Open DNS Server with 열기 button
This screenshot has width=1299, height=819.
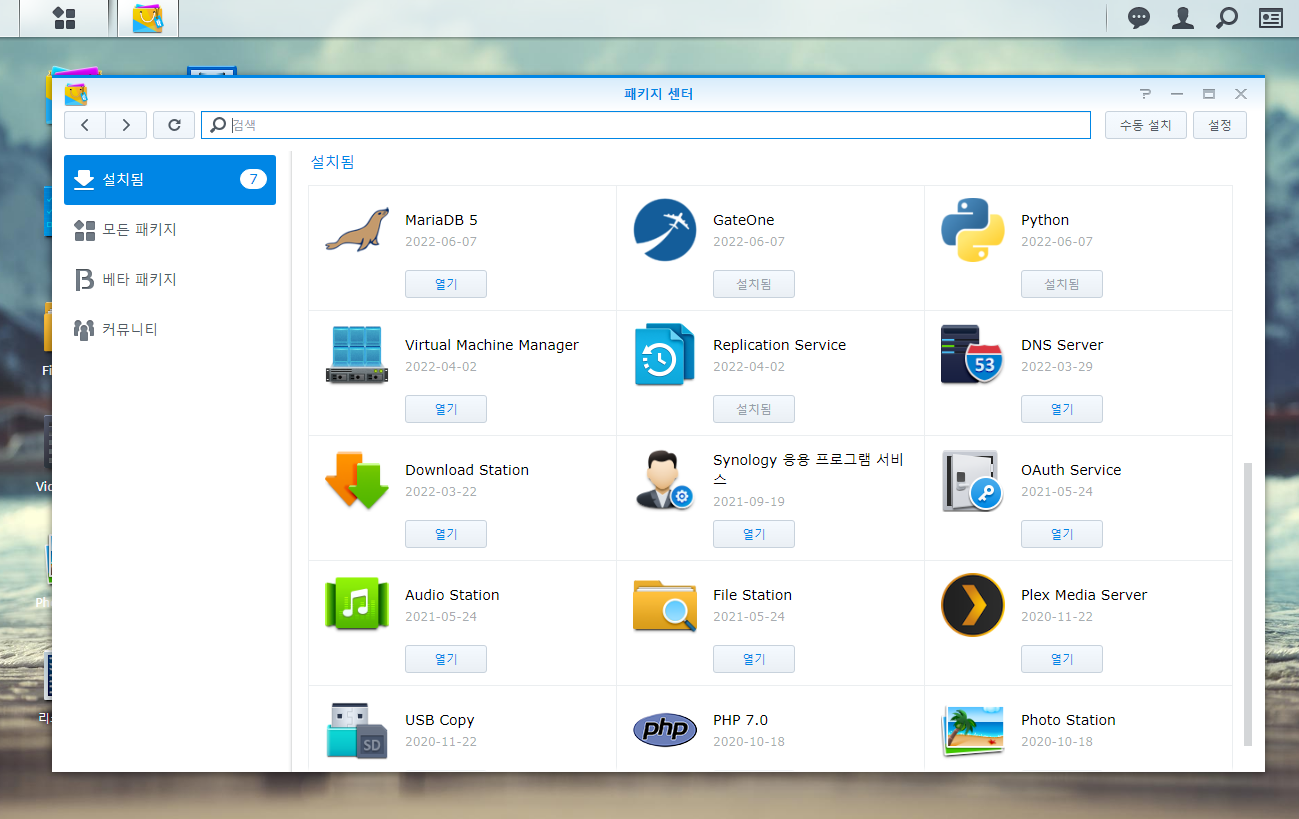[1062, 409]
